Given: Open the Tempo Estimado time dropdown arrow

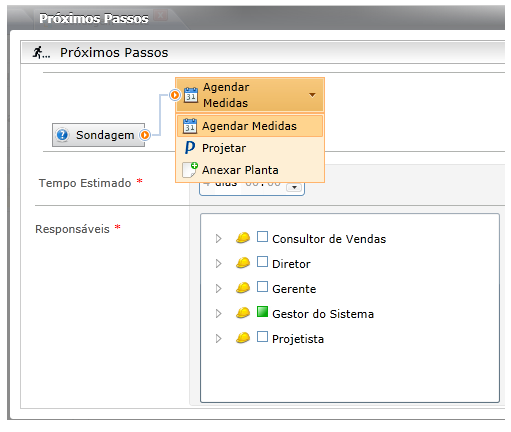Looking at the screenshot, I should click(x=294, y=187).
